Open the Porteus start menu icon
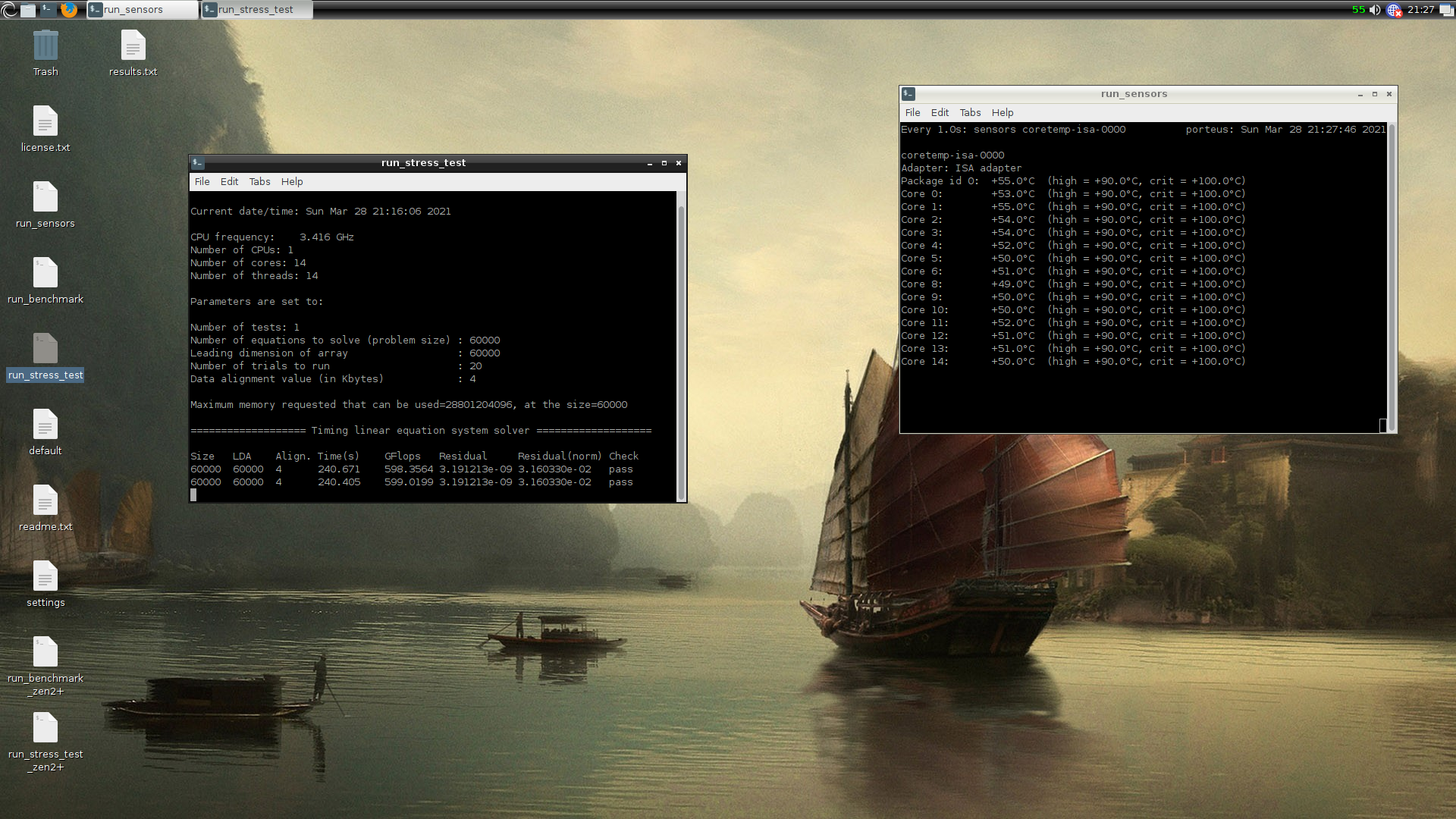Image resolution: width=1456 pixels, height=819 pixels. point(8,10)
